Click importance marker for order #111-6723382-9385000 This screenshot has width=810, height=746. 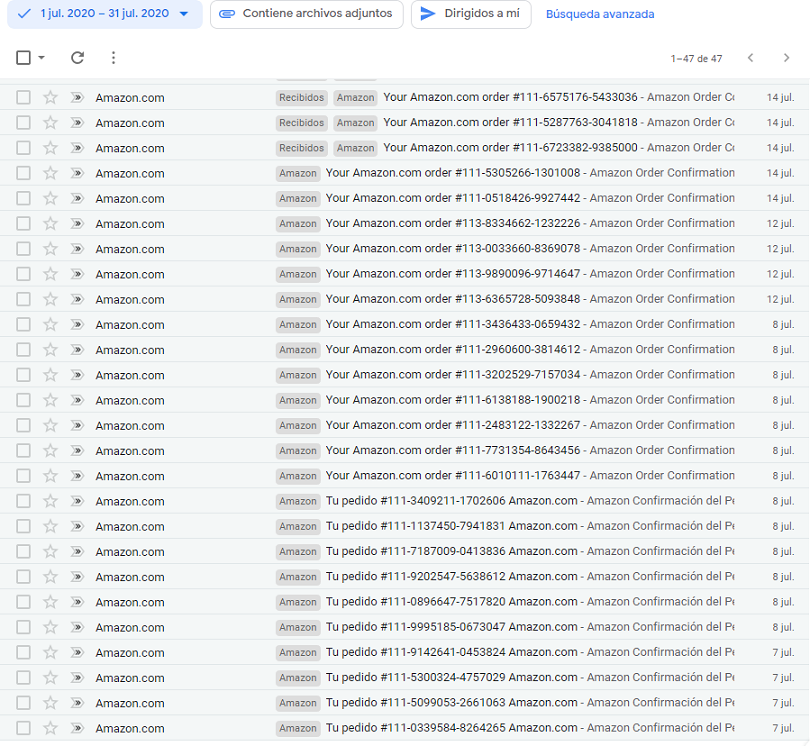pyautogui.click(x=77, y=148)
